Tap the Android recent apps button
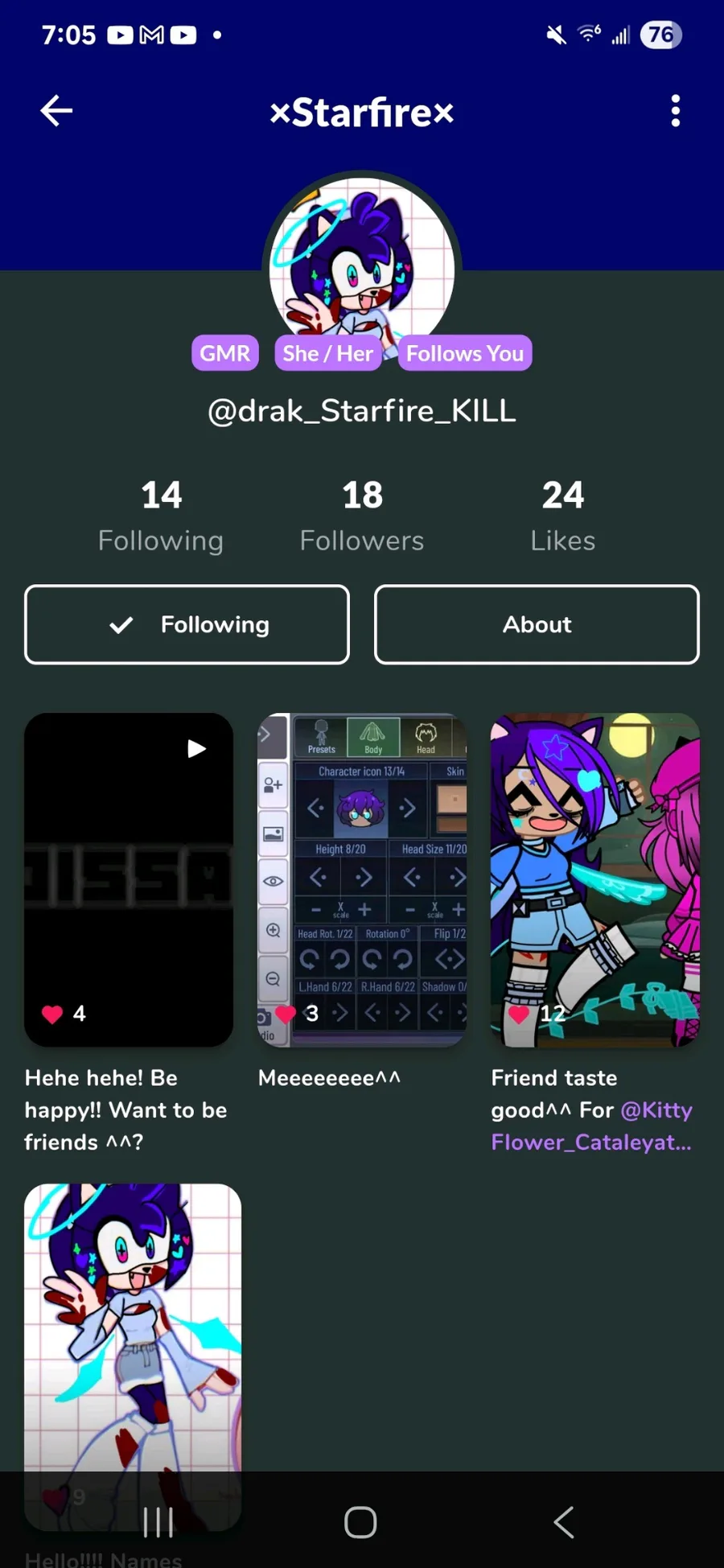724x1568 pixels. pyautogui.click(x=158, y=1522)
